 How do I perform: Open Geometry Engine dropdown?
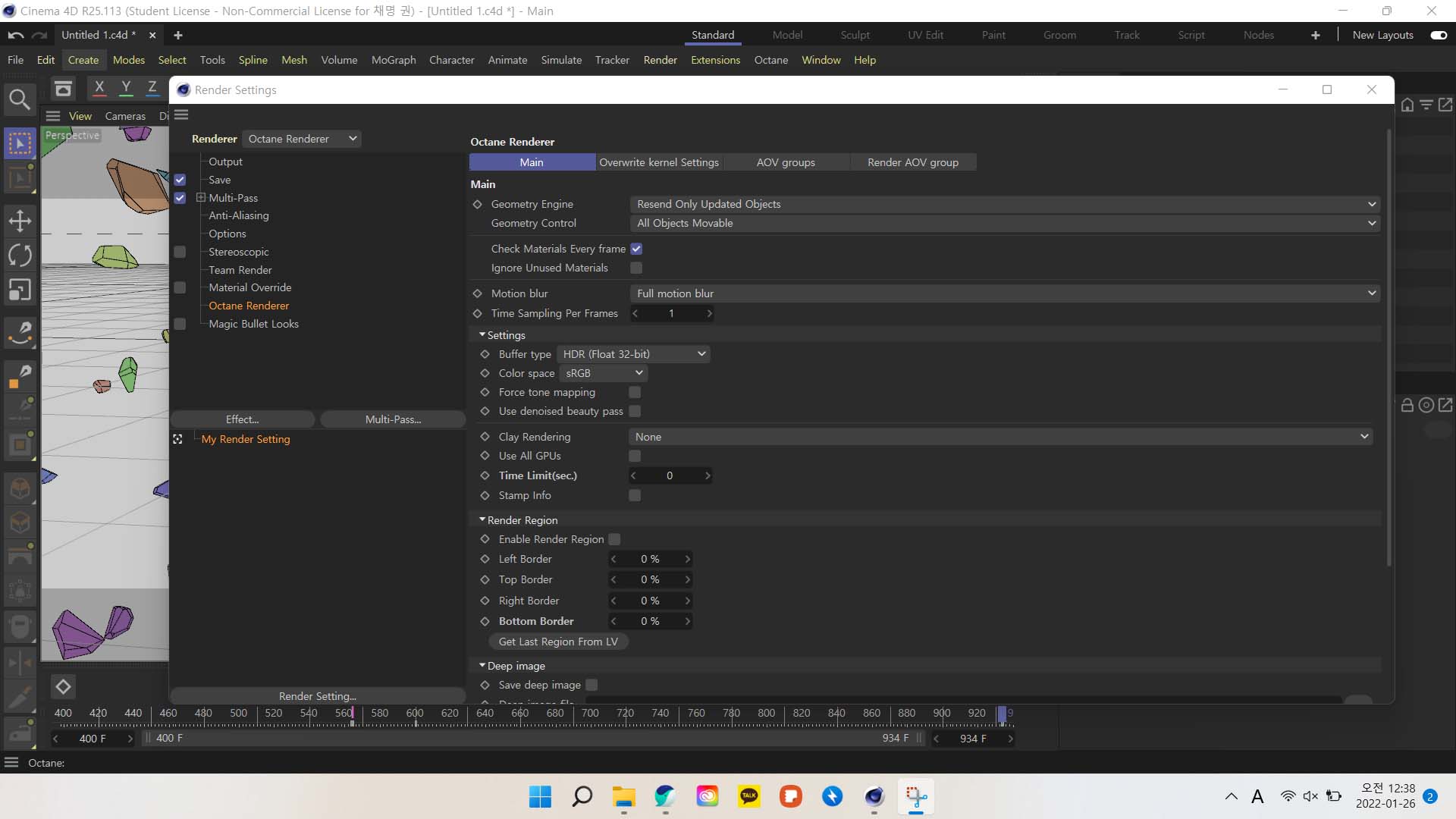click(x=1005, y=204)
